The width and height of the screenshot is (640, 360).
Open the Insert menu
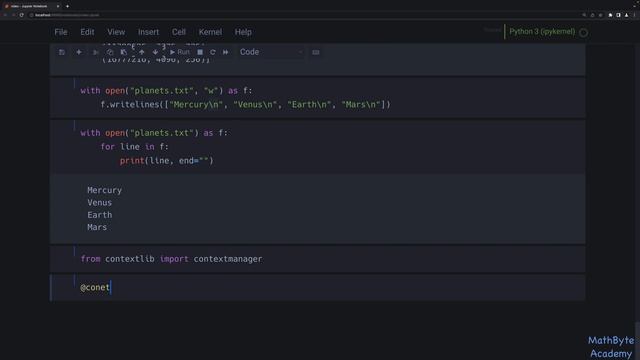pos(148,32)
